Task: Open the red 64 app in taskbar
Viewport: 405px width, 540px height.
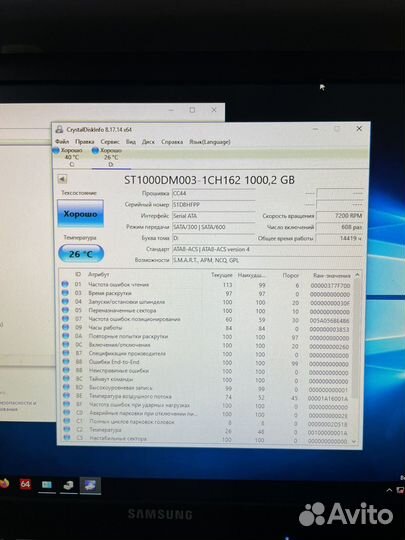Action: (25, 484)
